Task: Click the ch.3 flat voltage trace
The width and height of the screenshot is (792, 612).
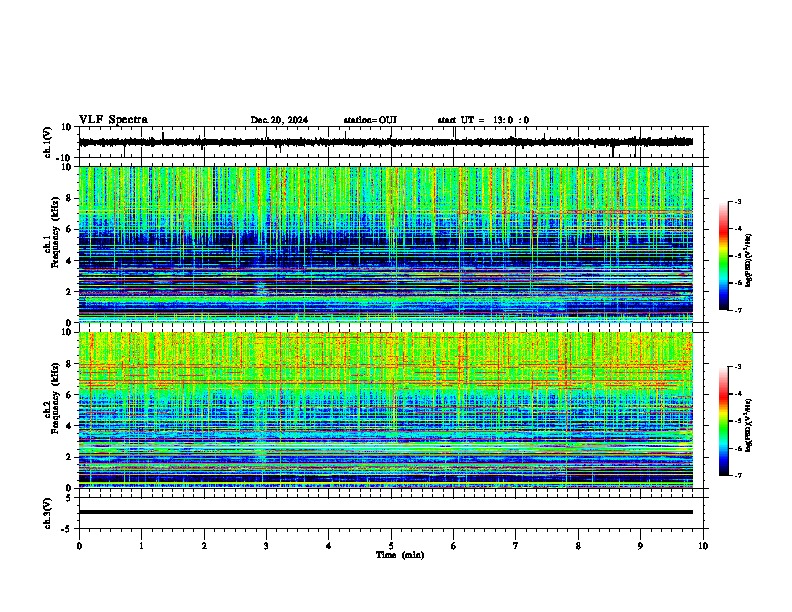Action: tap(385, 512)
